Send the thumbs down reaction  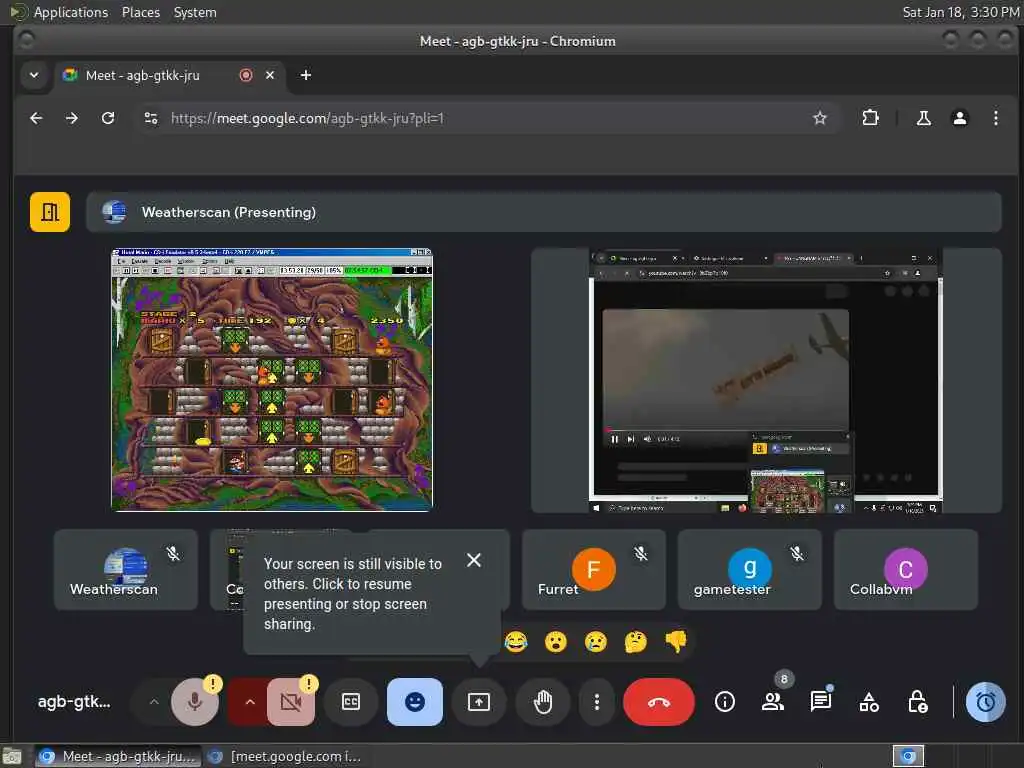[x=676, y=642]
